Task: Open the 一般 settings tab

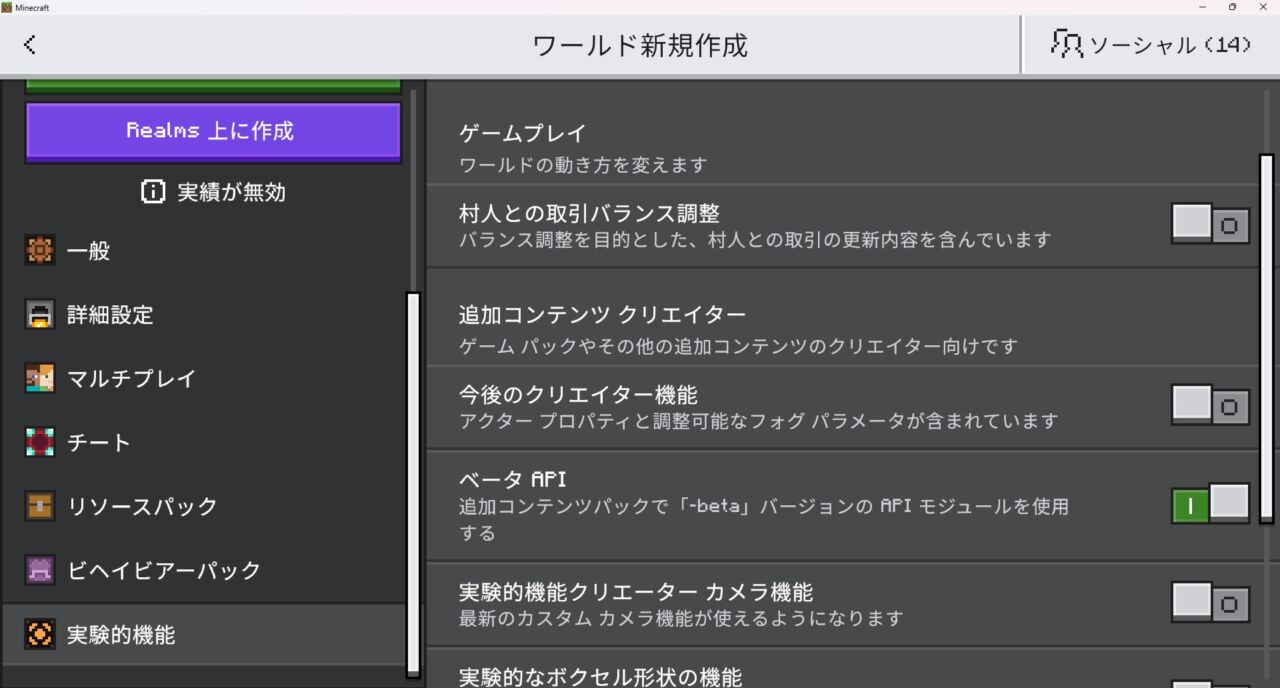Action: tap(204, 251)
